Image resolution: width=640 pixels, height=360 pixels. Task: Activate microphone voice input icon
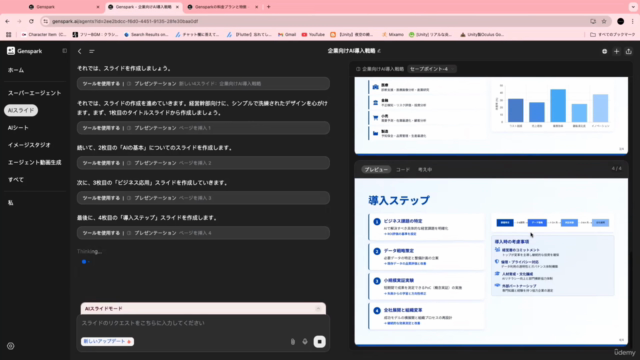click(305, 342)
